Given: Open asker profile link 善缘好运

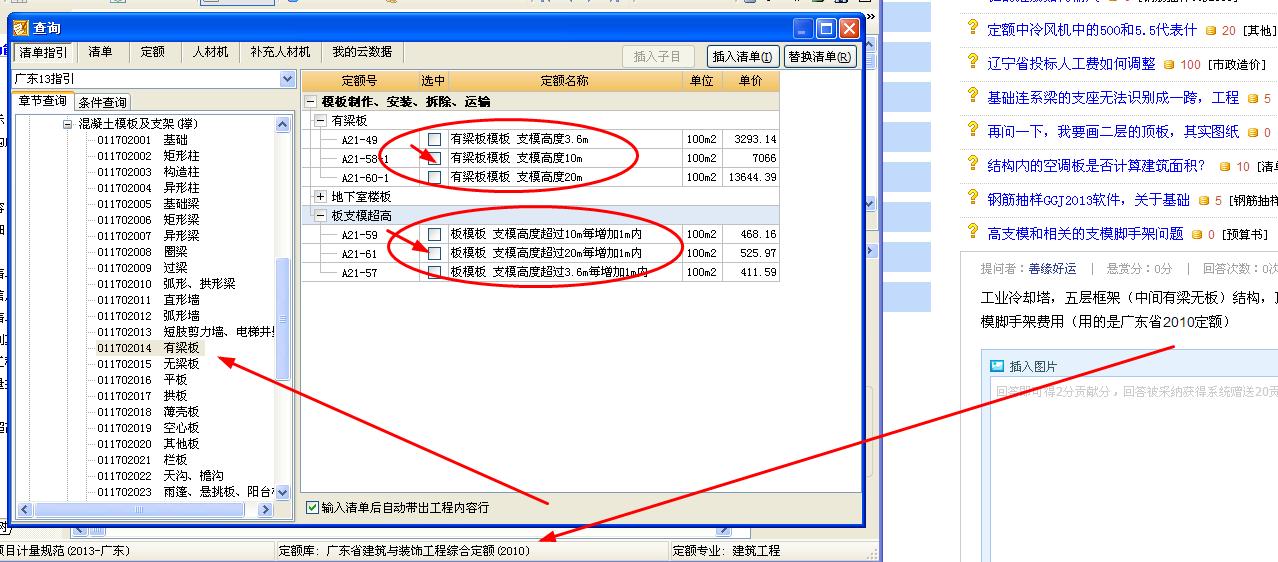Looking at the screenshot, I should point(1051,269).
